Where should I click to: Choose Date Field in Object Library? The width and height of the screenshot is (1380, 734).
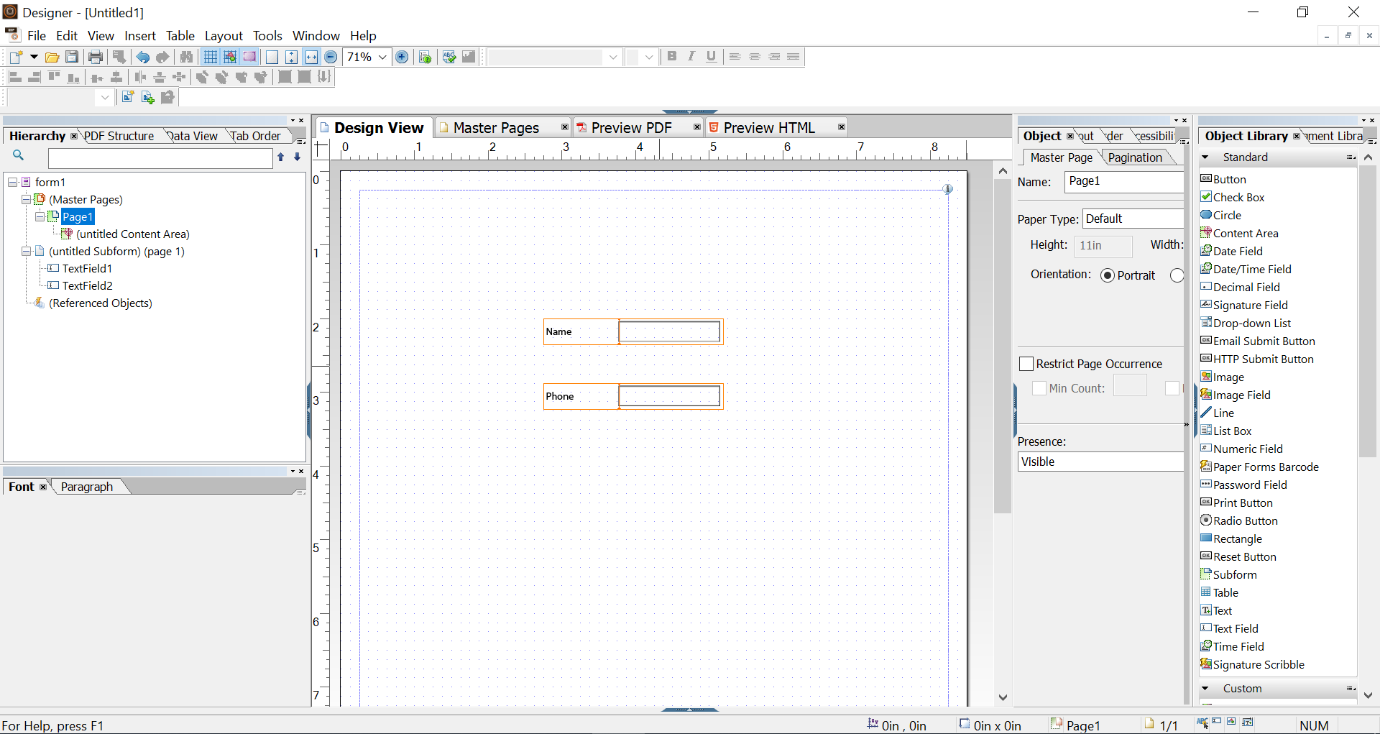pos(1231,251)
